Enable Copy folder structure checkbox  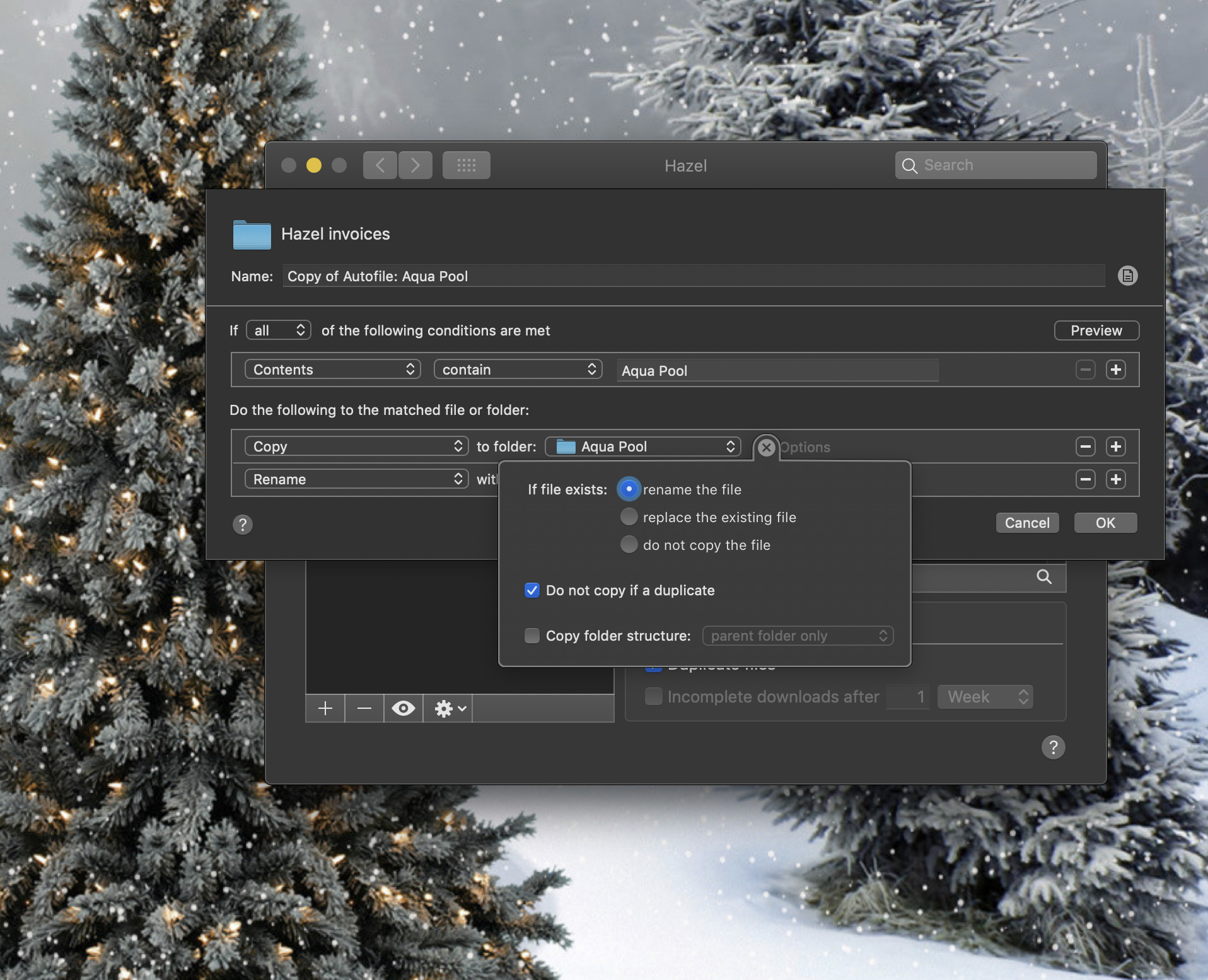tap(532, 636)
